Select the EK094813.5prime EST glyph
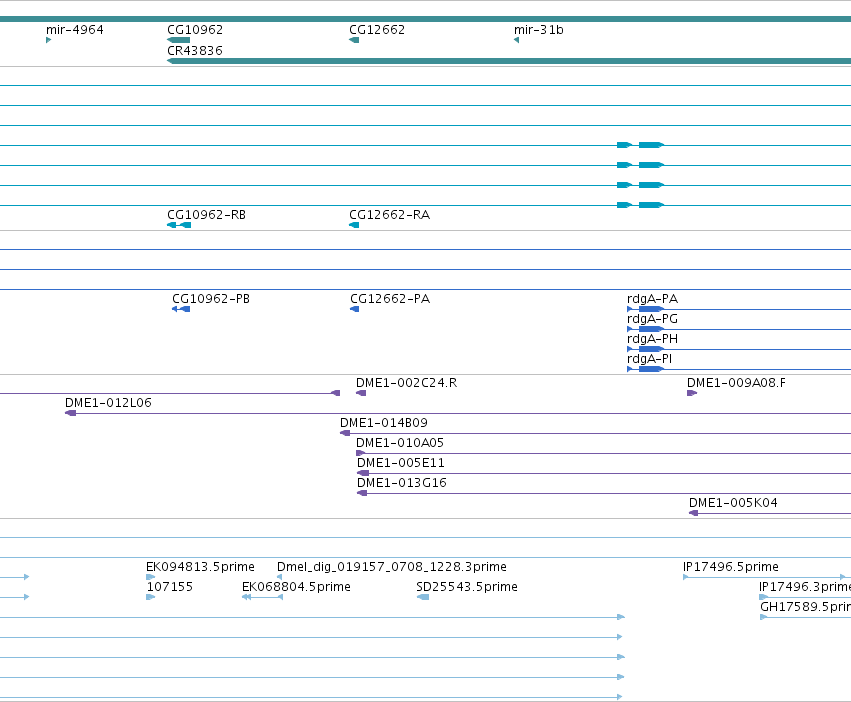This screenshot has height=702, width=851. pyautogui.click(x=151, y=577)
